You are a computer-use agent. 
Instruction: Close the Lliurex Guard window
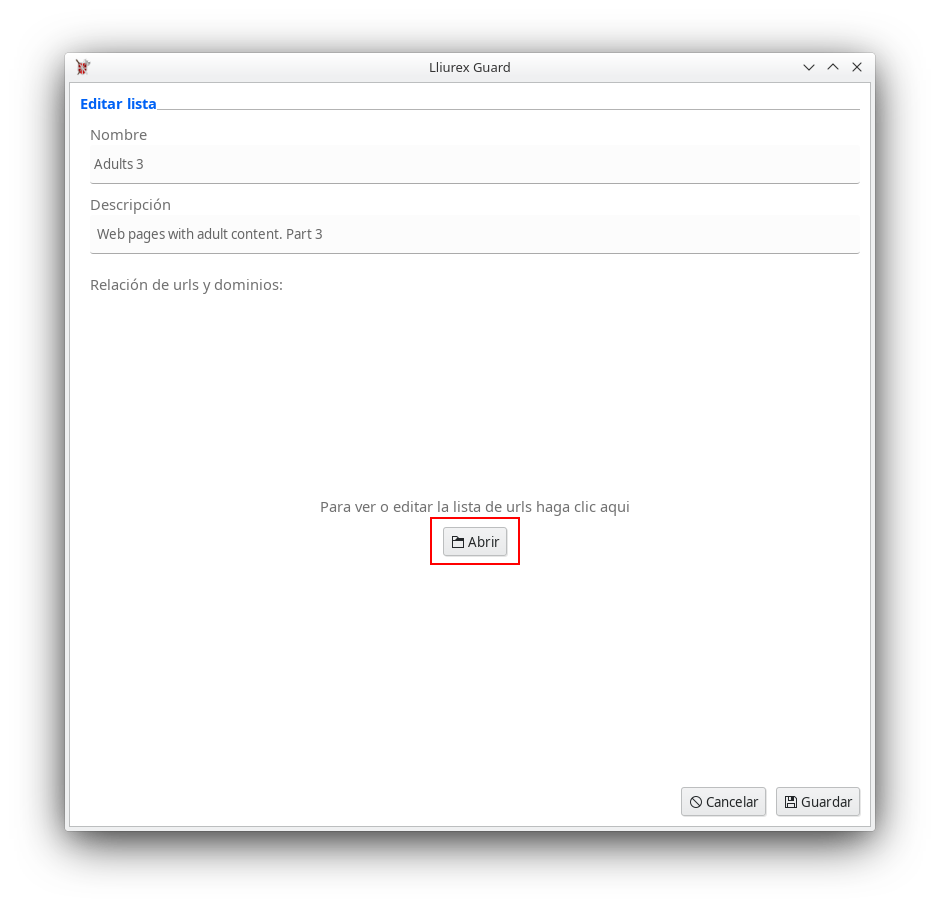point(857,67)
